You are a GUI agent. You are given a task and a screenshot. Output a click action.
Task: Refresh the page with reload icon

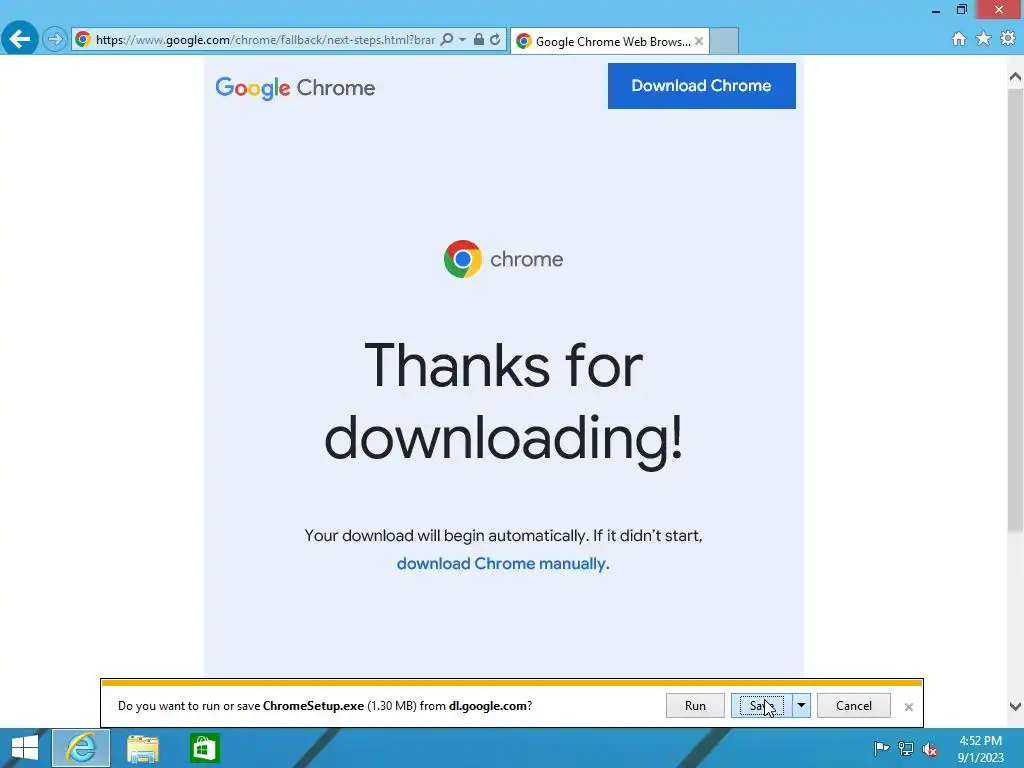click(495, 40)
